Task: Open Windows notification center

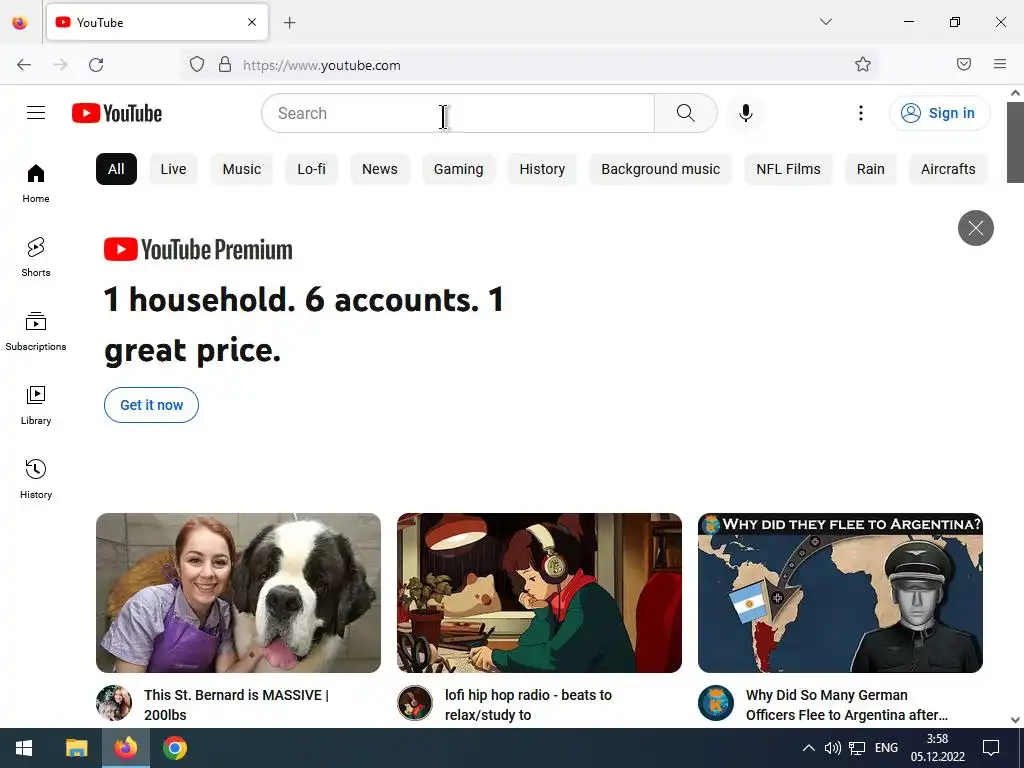Action: 991,748
